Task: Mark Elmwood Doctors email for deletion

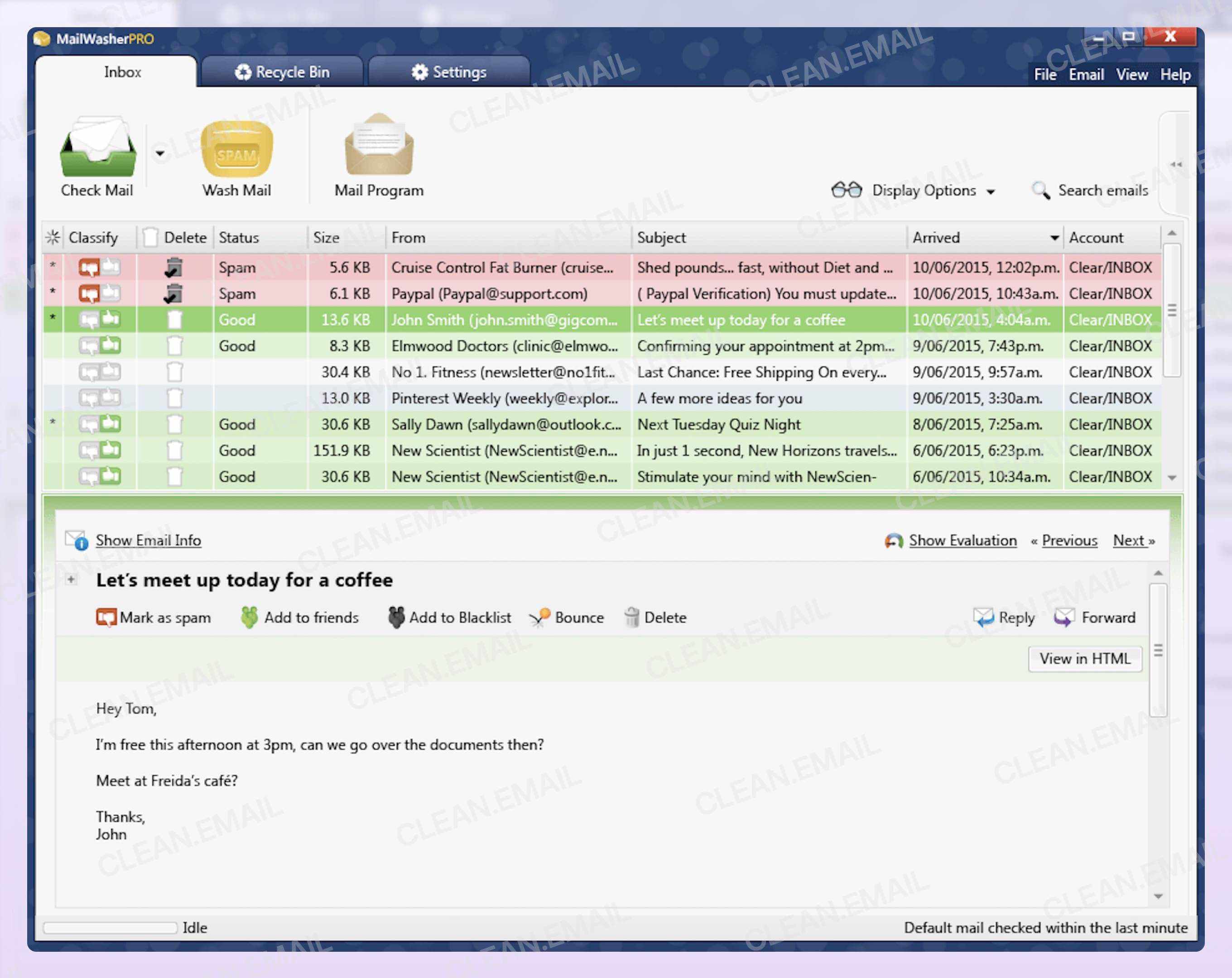Action: (x=175, y=345)
